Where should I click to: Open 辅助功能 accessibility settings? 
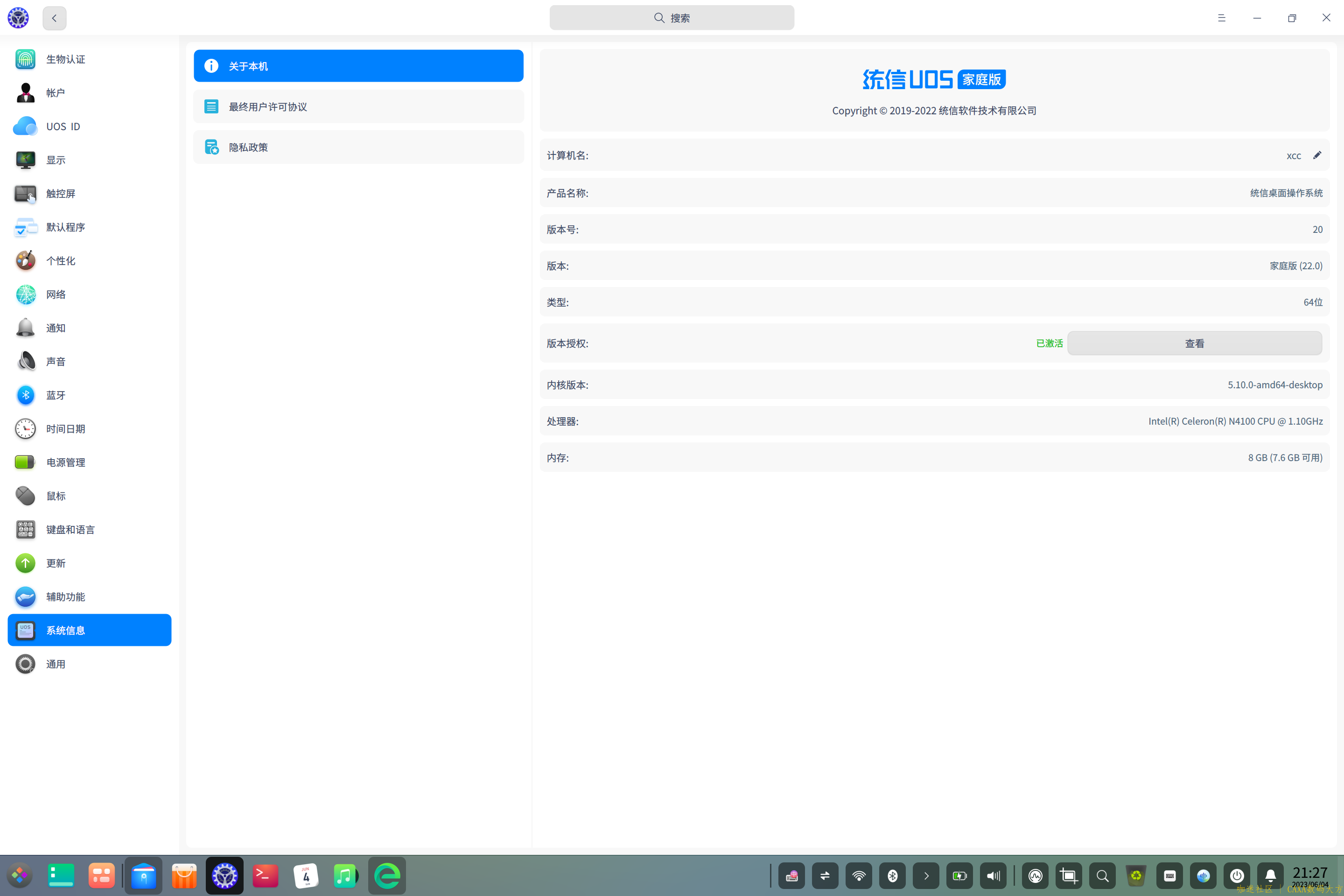[89, 596]
